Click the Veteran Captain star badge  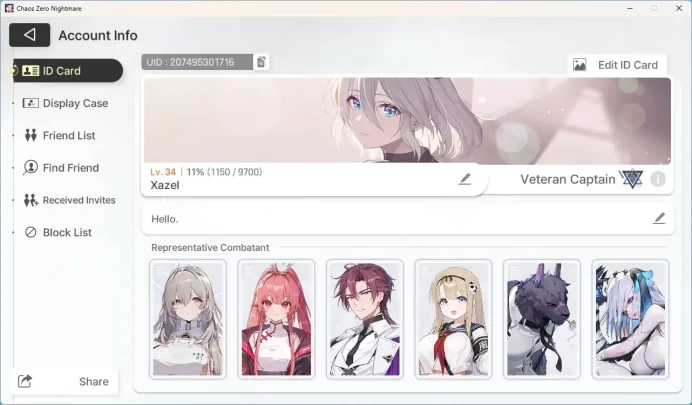coord(632,179)
